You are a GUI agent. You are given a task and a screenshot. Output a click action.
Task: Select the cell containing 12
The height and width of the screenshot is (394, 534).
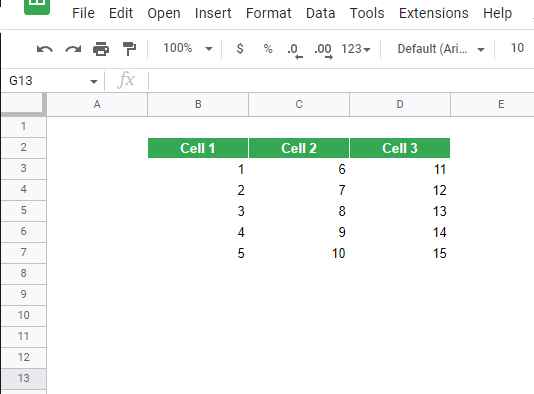[400, 190]
